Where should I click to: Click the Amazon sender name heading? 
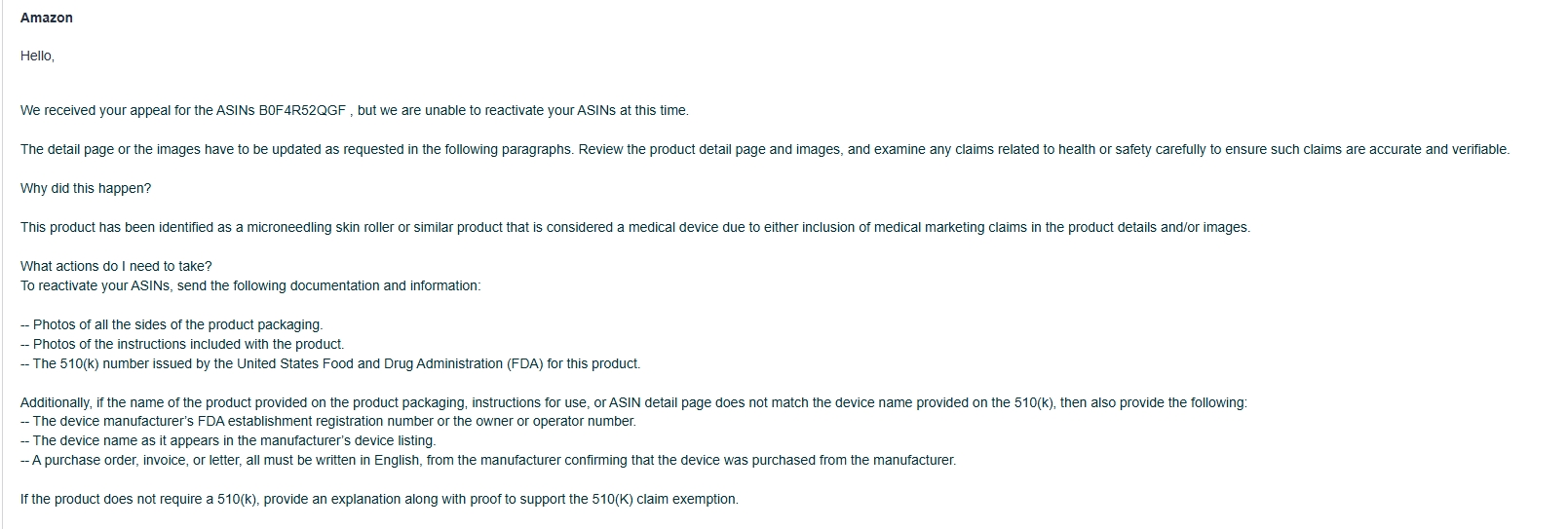[46, 18]
